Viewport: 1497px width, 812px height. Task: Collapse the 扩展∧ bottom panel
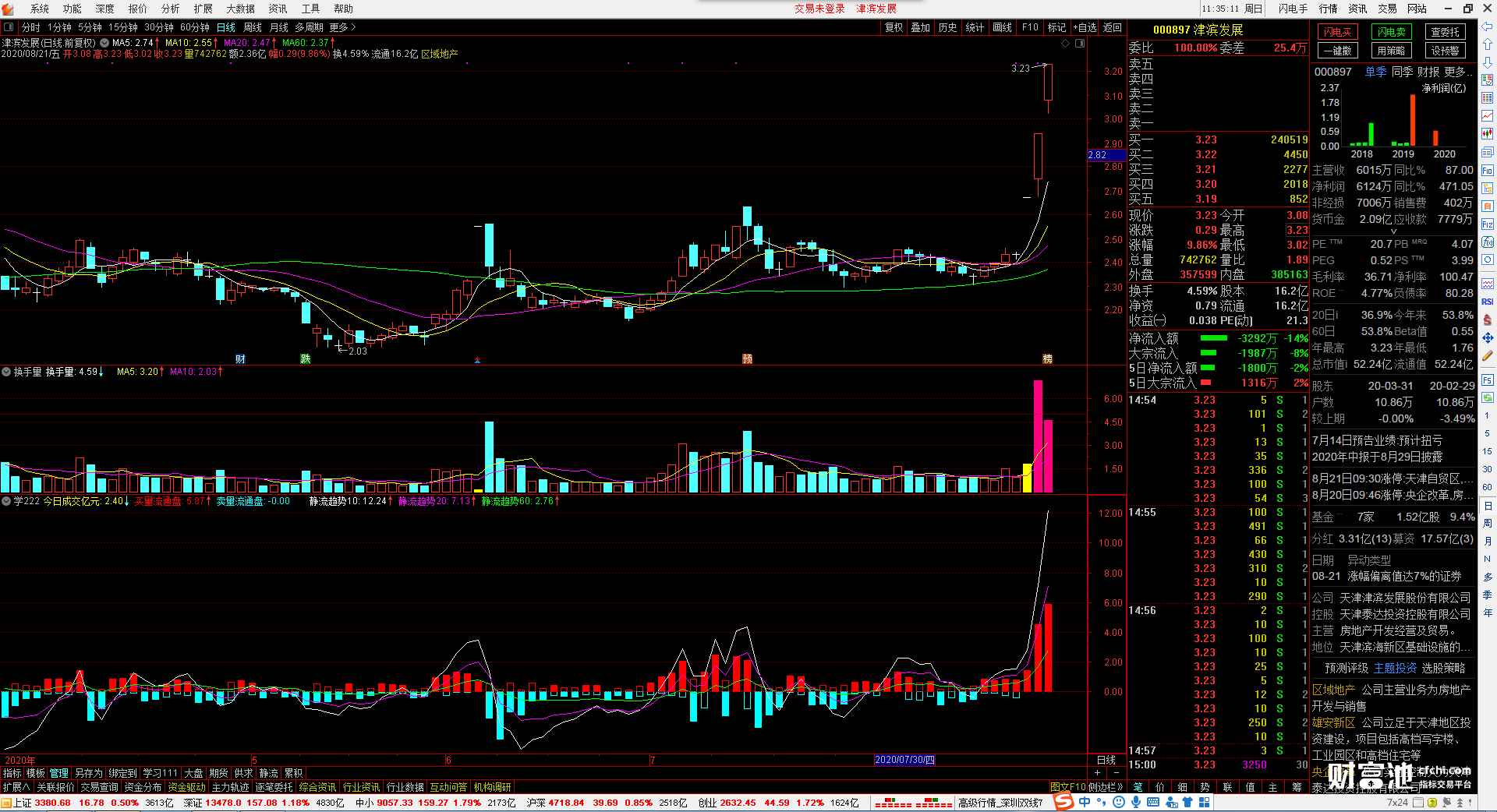[x=16, y=787]
